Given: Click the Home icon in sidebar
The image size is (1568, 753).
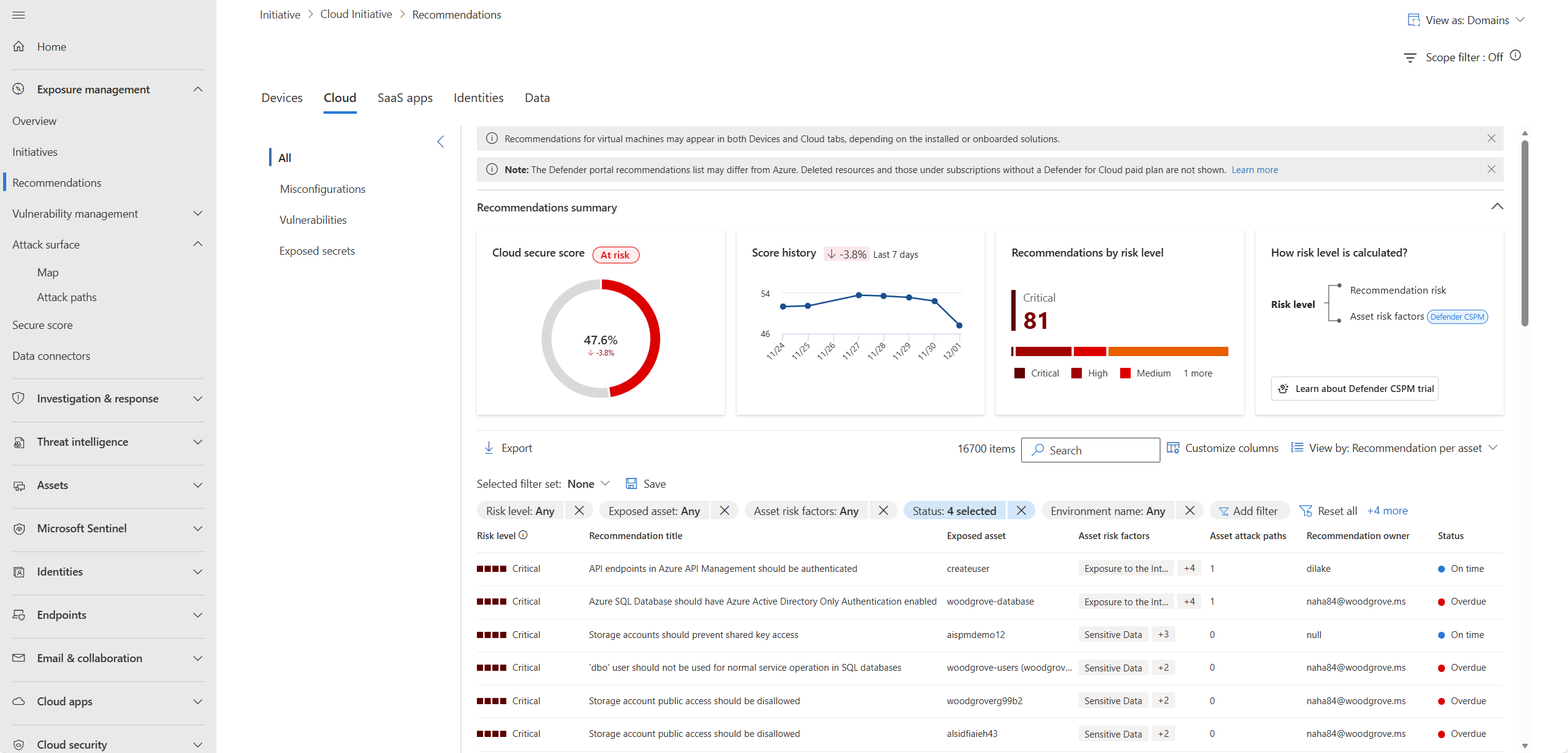Looking at the screenshot, I should point(19,46).
